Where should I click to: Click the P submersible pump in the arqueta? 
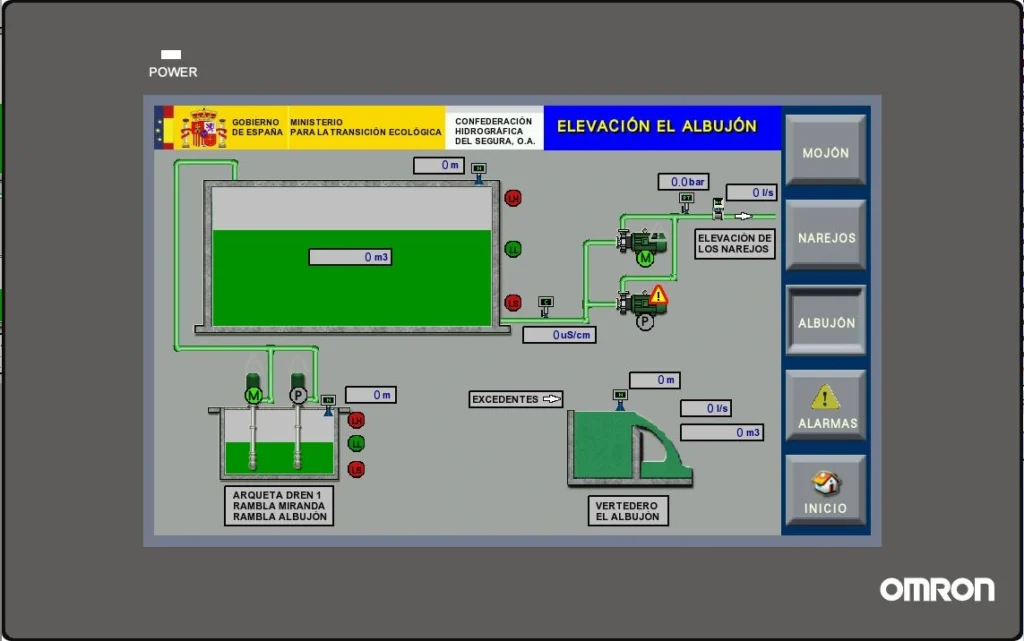coord(298,395)
